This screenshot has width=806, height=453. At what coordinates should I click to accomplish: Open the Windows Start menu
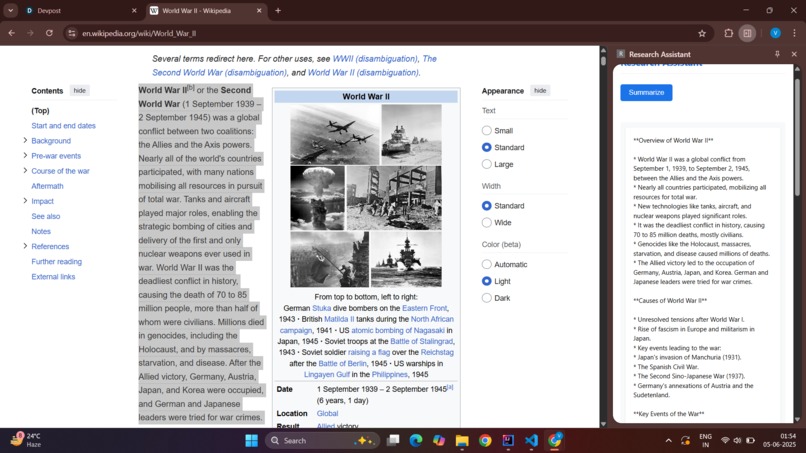point(251,441)
